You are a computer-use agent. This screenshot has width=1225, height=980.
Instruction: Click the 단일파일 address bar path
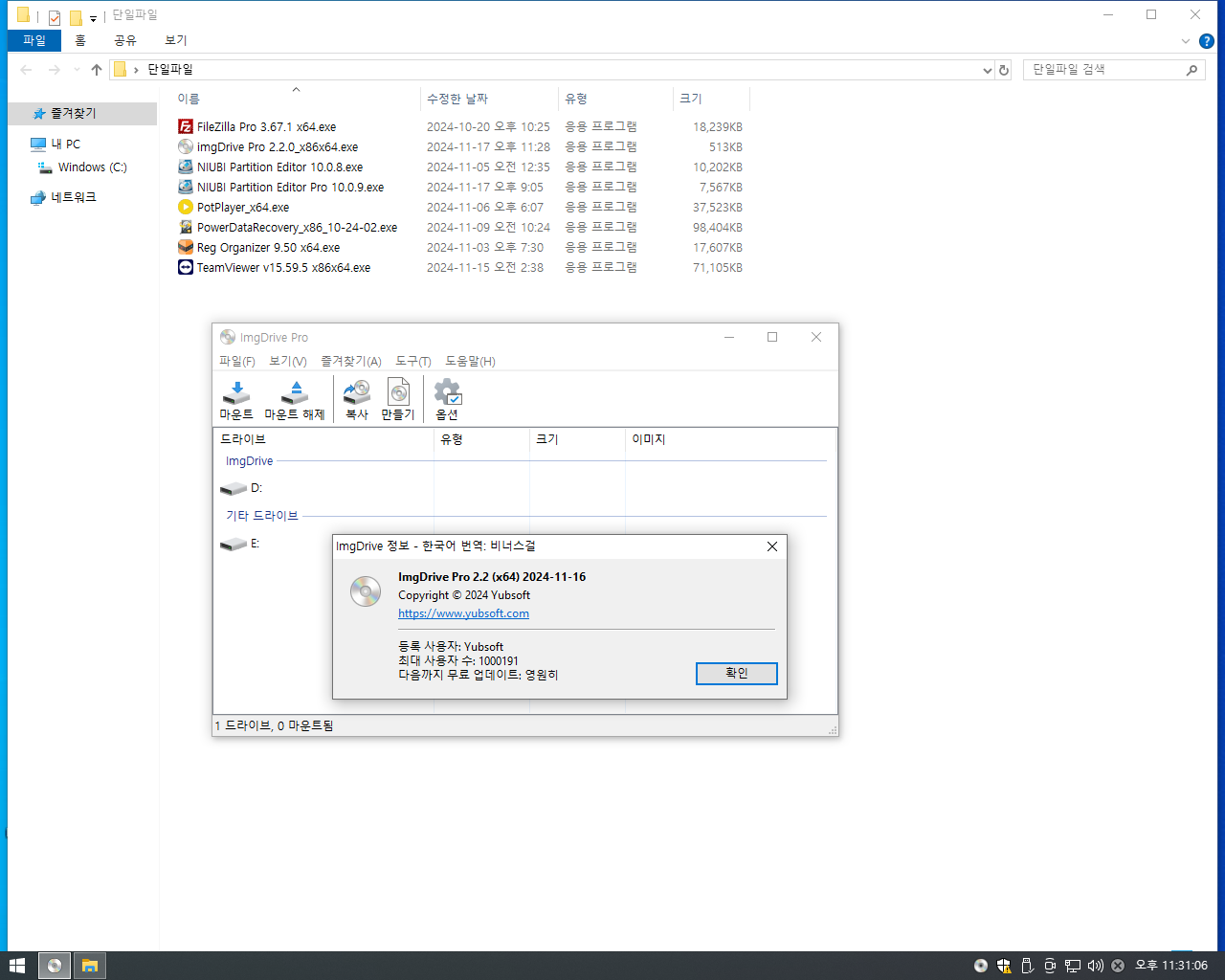coord(170,70)
